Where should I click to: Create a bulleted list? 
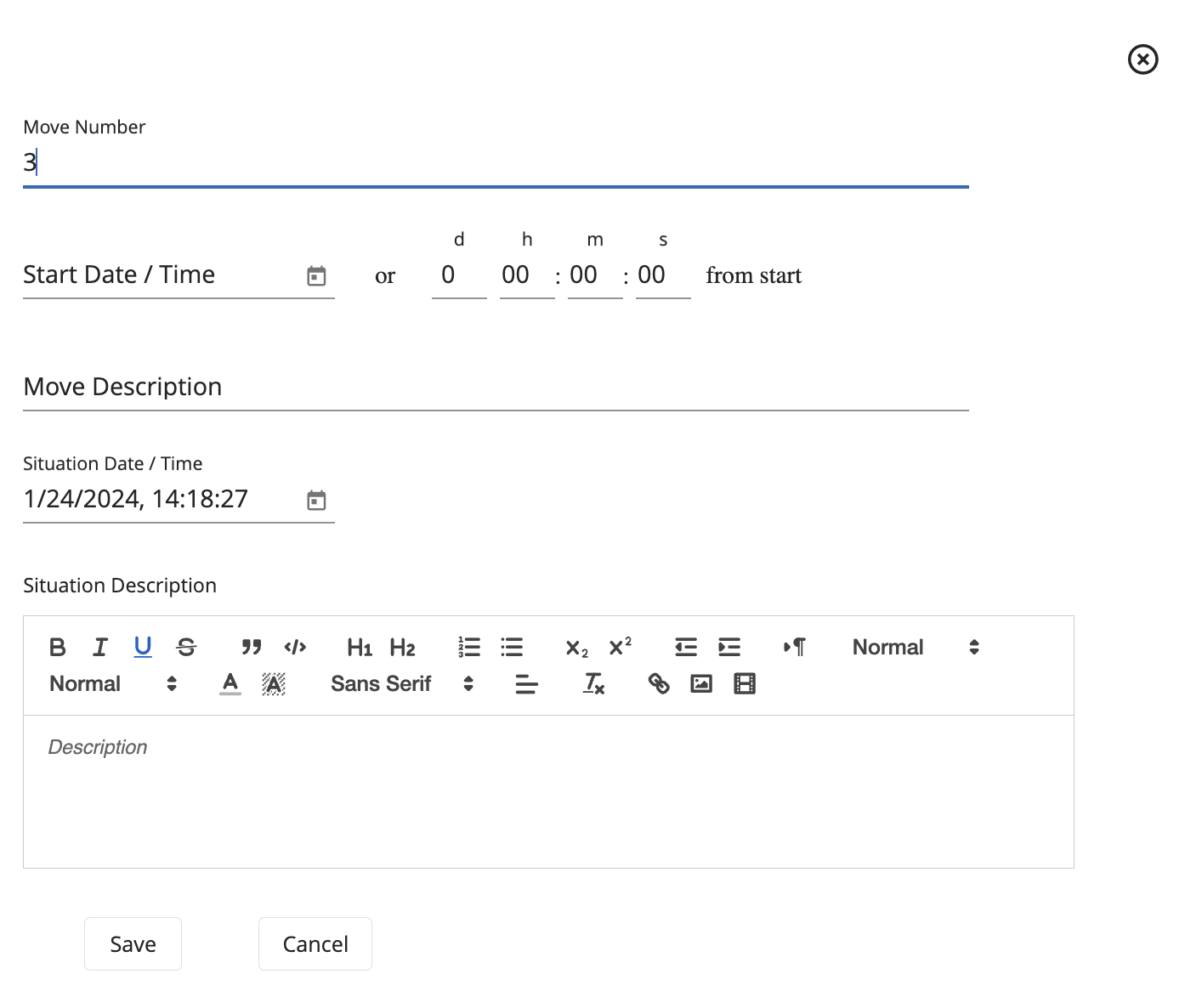[512, 648]
